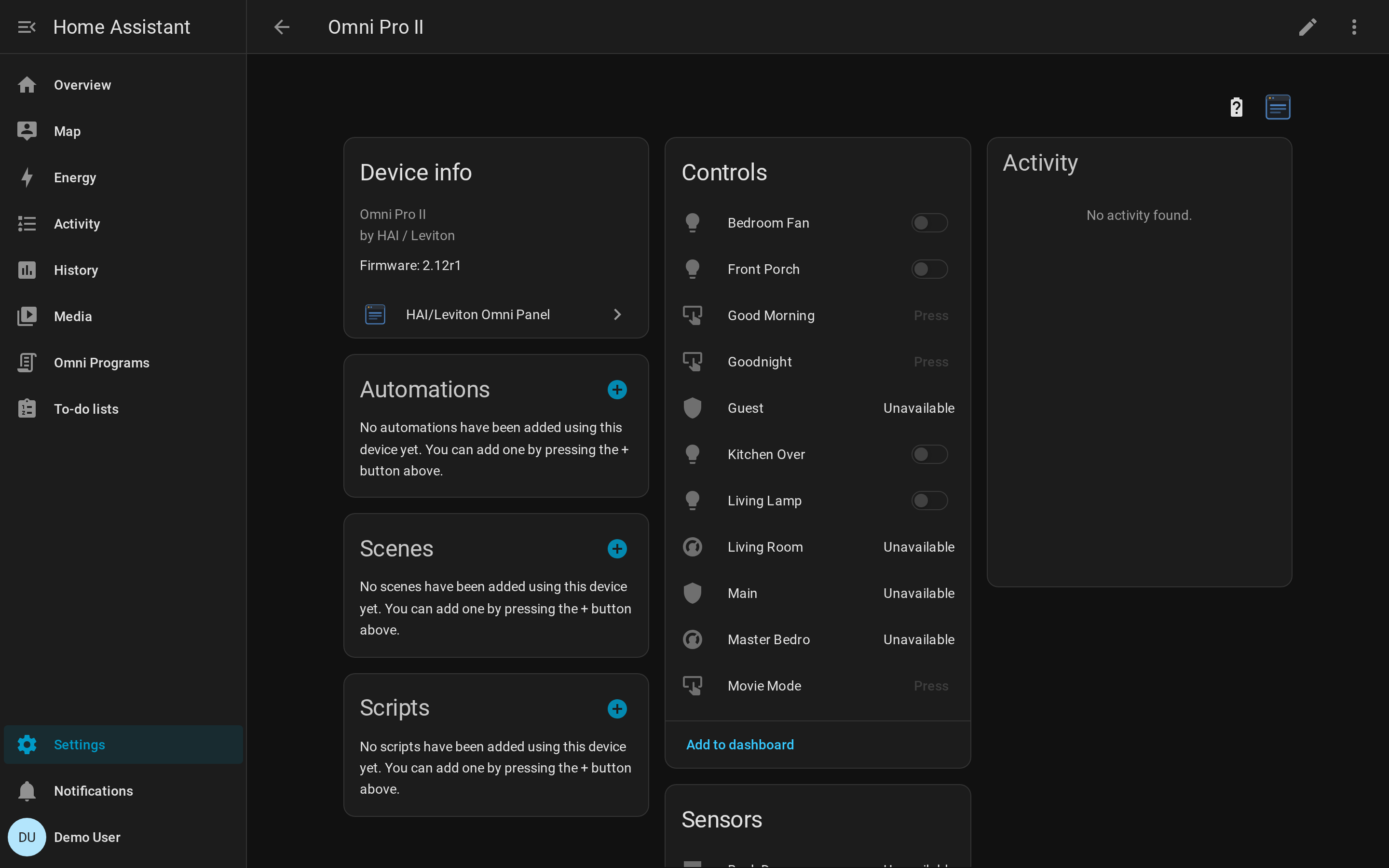1389x868 pixels.
Task: Click the Living Lamp label
Action: tap(764, 501)
